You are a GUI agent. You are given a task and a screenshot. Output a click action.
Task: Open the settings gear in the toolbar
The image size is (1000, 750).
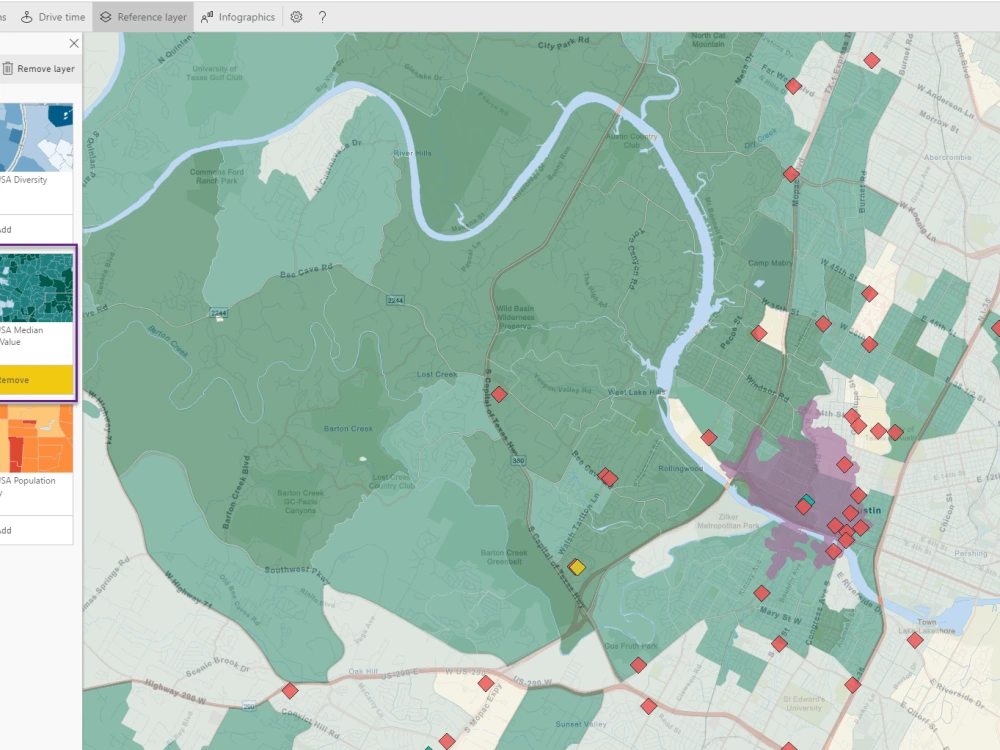(294, 16)
